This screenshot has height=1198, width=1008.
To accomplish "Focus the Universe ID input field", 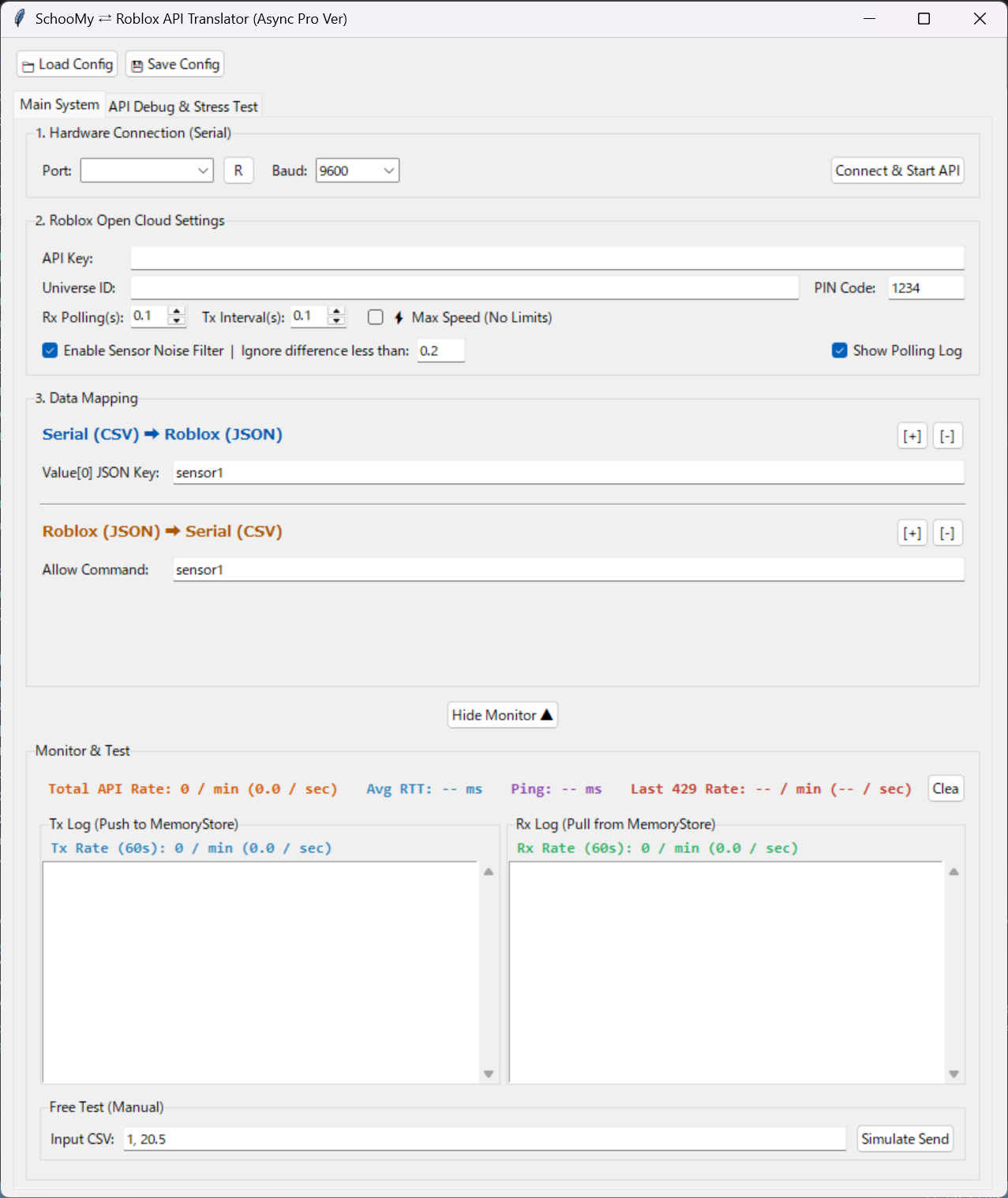I will tap(464, 288).
